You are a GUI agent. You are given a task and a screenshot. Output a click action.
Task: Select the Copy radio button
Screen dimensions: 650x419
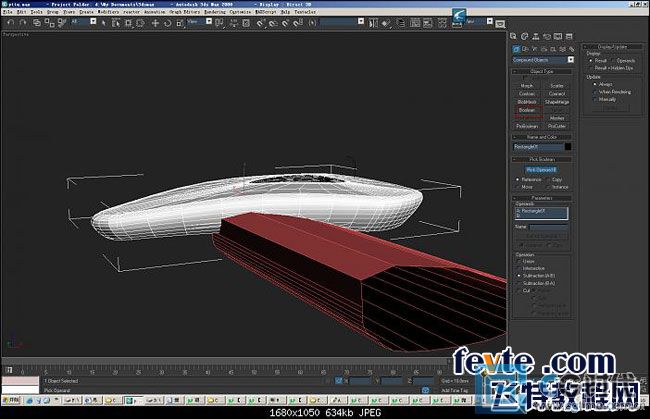coord(548,179)
